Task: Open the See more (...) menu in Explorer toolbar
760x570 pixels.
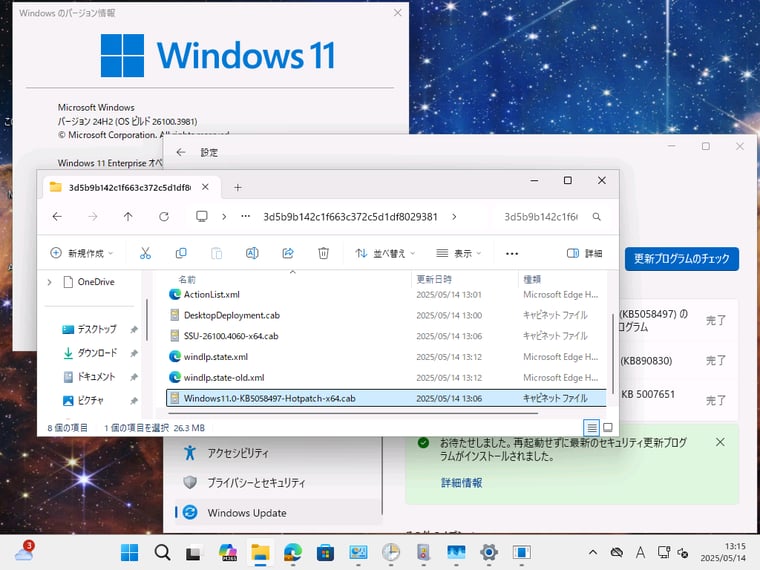Action: pyautogui.click(x=512, y=253)
